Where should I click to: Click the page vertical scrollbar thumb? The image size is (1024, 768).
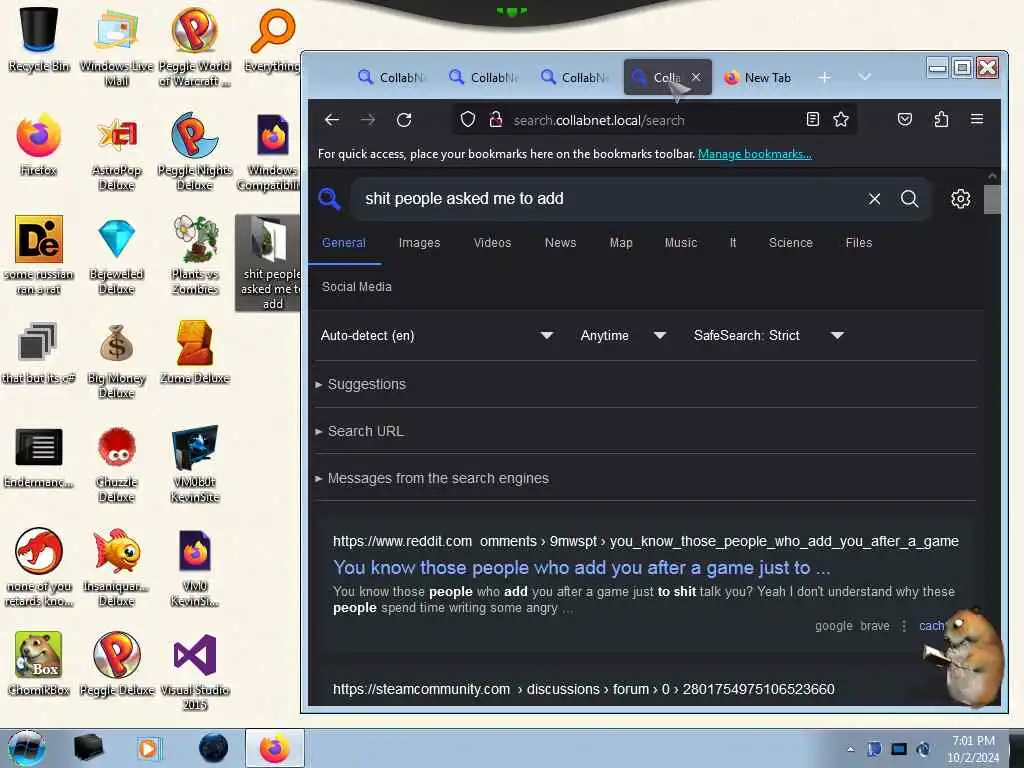point(992,199)
